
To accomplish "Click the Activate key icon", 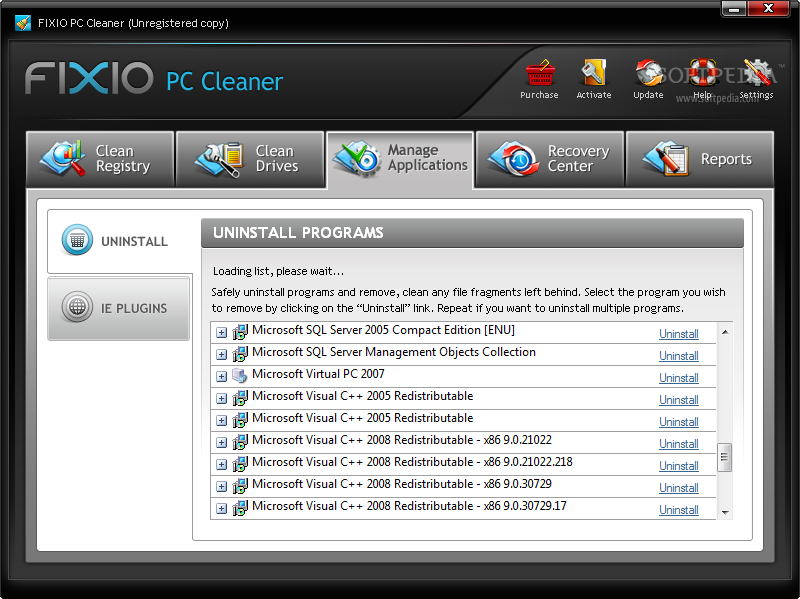I will [x=593, y=72].
